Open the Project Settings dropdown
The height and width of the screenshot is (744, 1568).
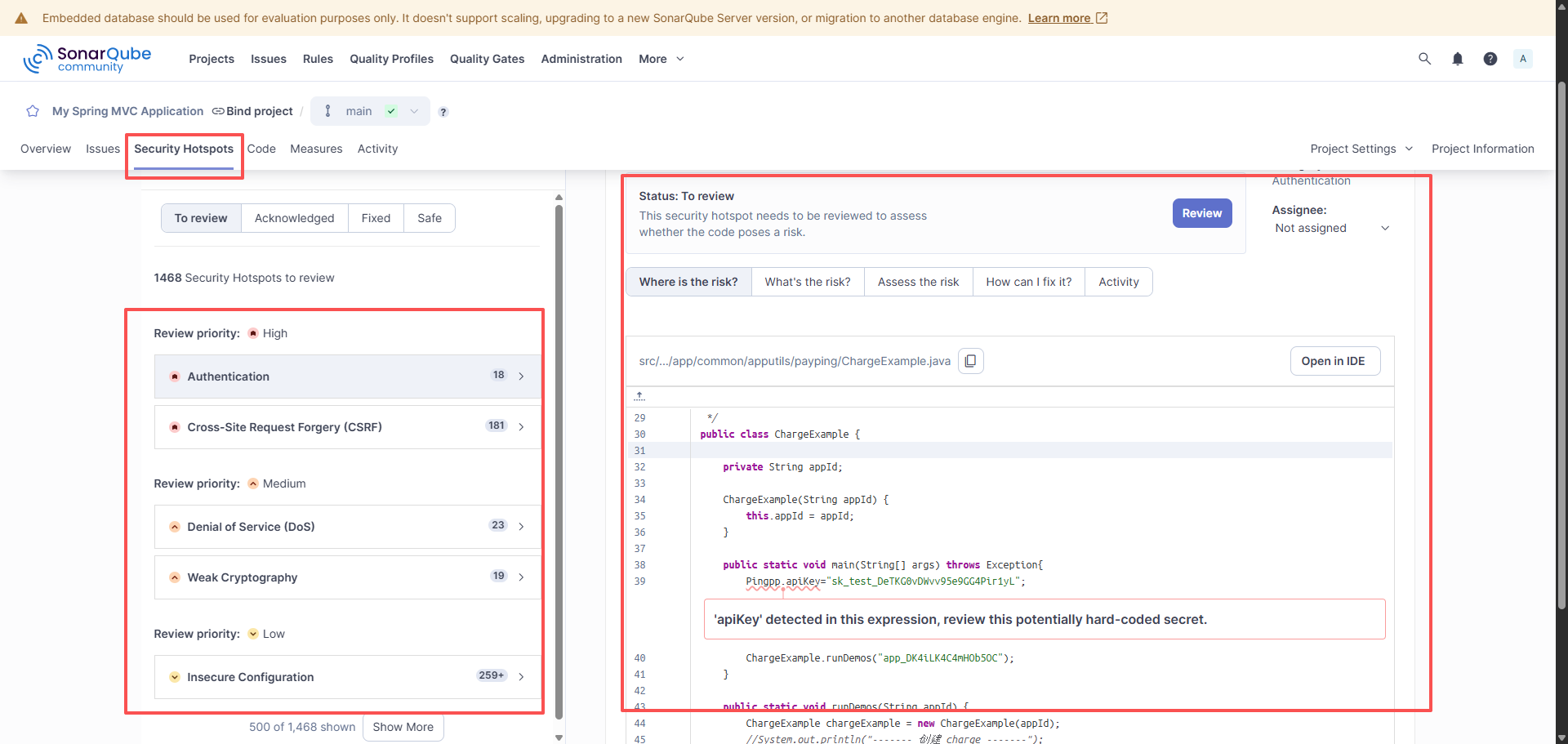coord(1361,149)
